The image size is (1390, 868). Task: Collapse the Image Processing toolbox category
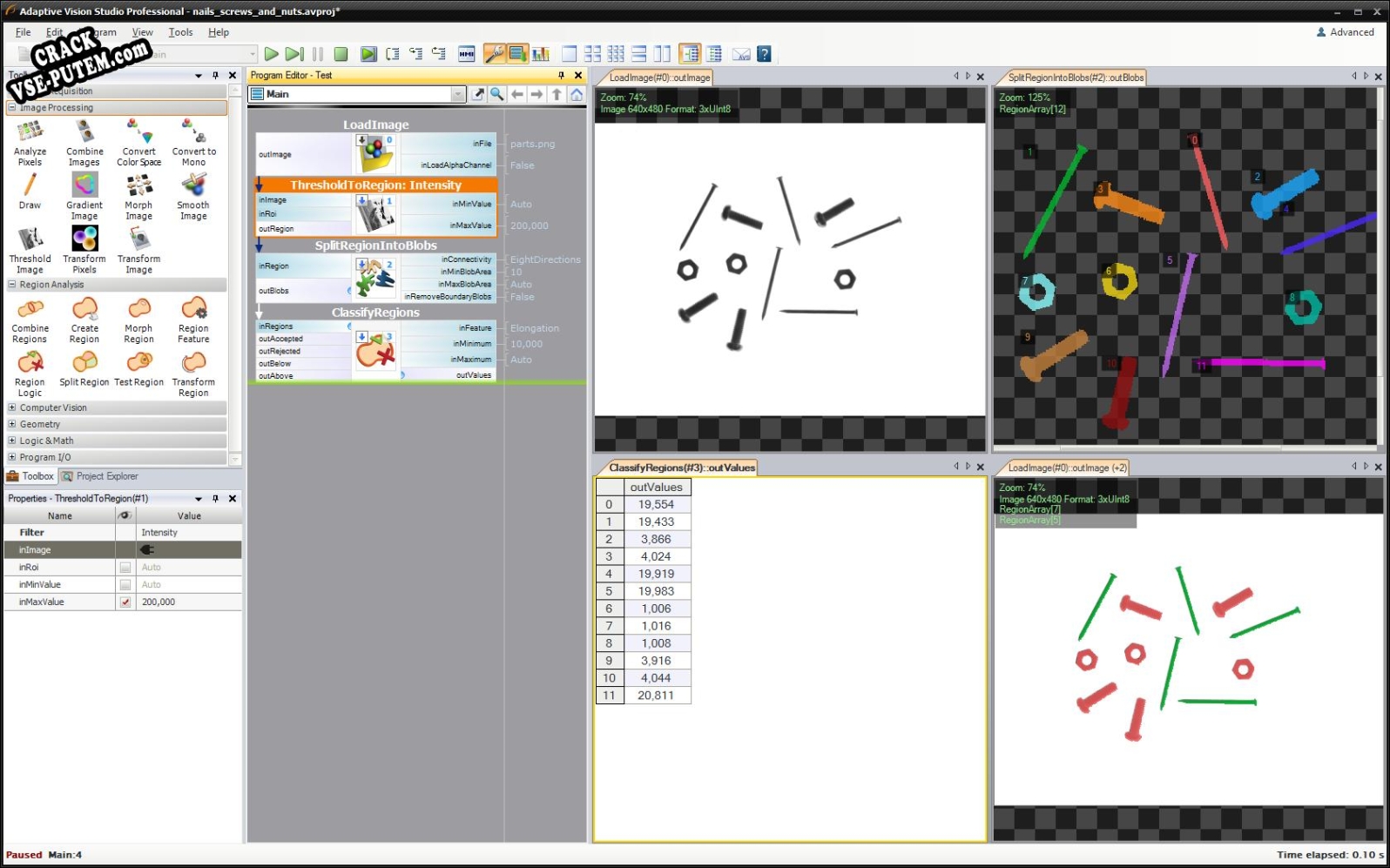[x=12, y=108]
